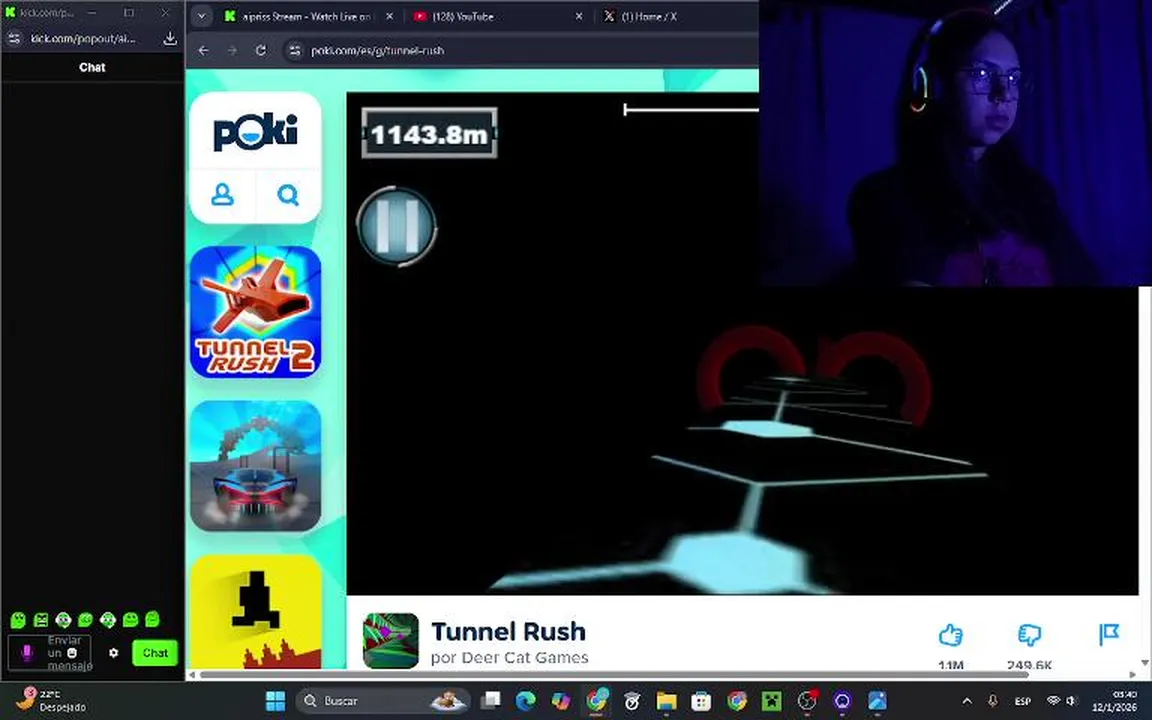This screenshot has height=720, width=1152.
Task: Open emoji picker in chat input
Action: (x=72, y=653)
